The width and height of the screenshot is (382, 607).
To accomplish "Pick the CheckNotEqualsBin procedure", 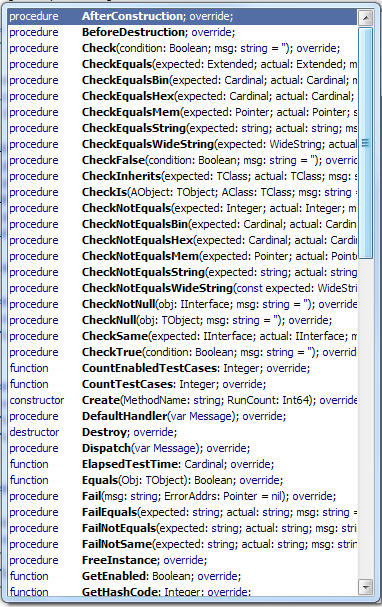I will point(182,224).
